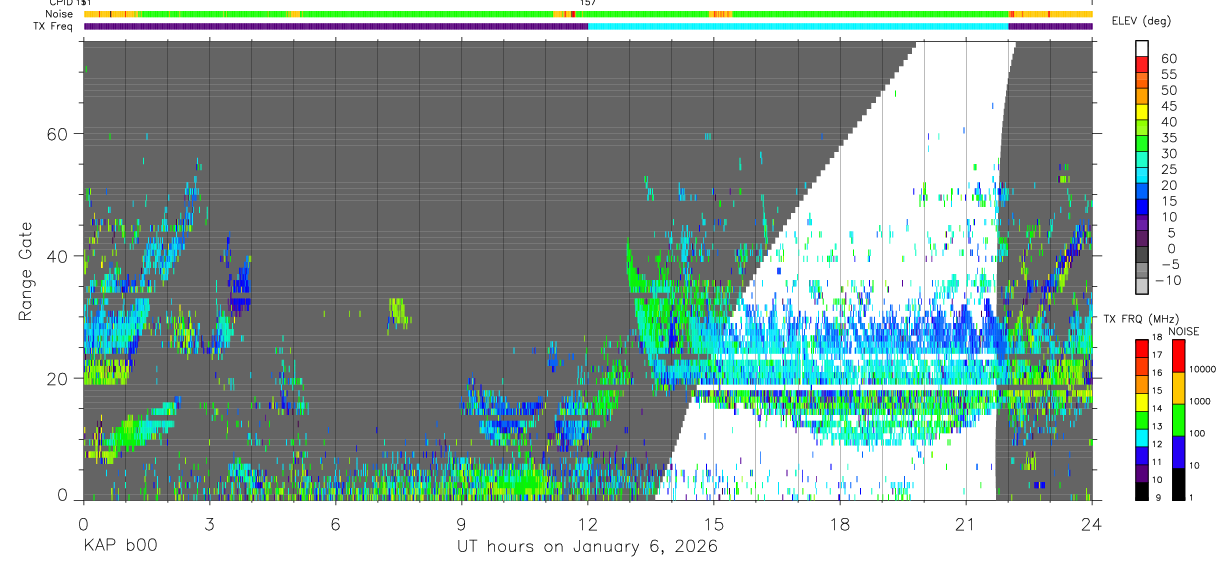
Task: Click the x-axis tick label 3
Action: (209, 523)
